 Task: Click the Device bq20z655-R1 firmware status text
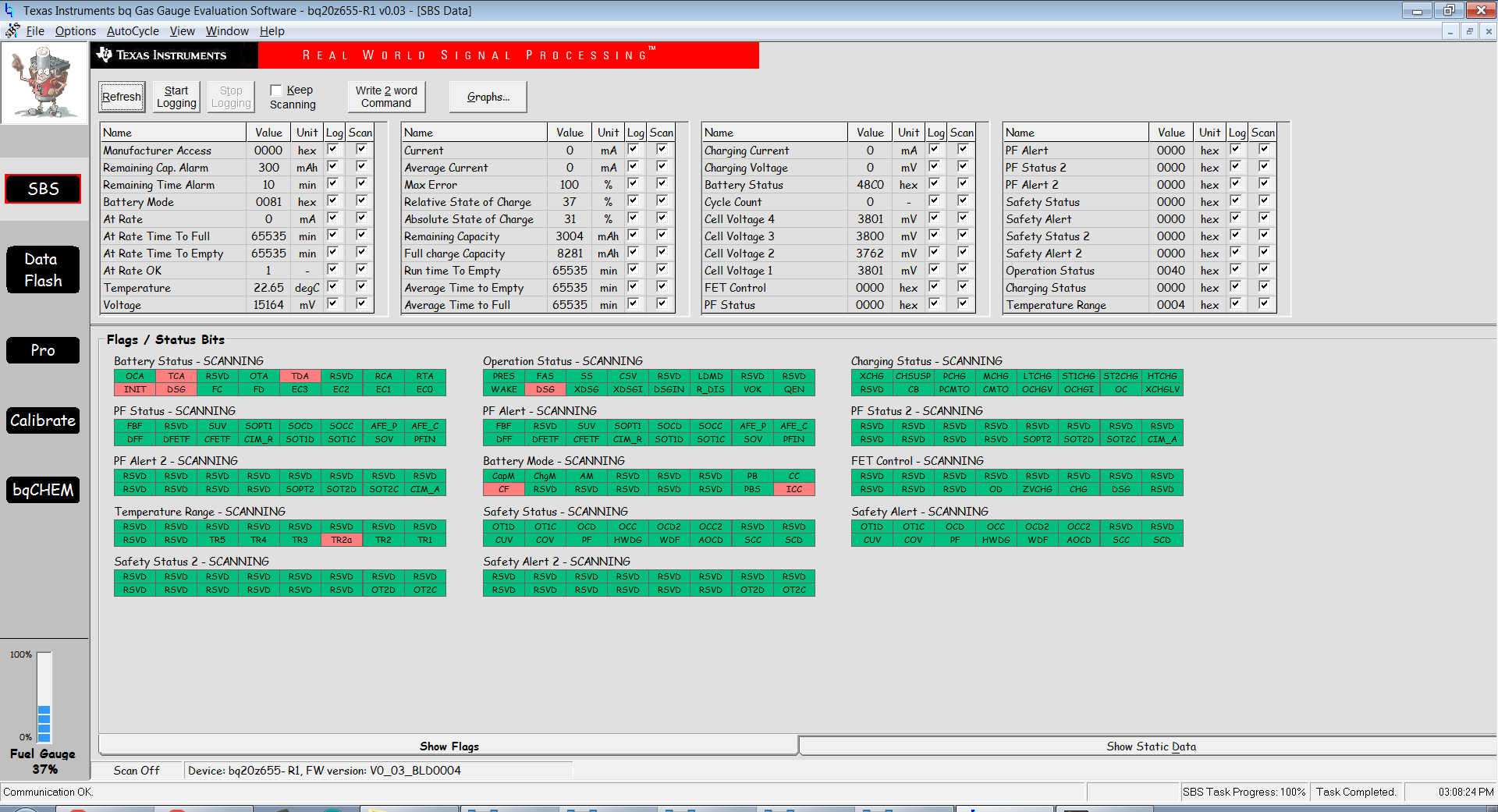tap(325, 771)
